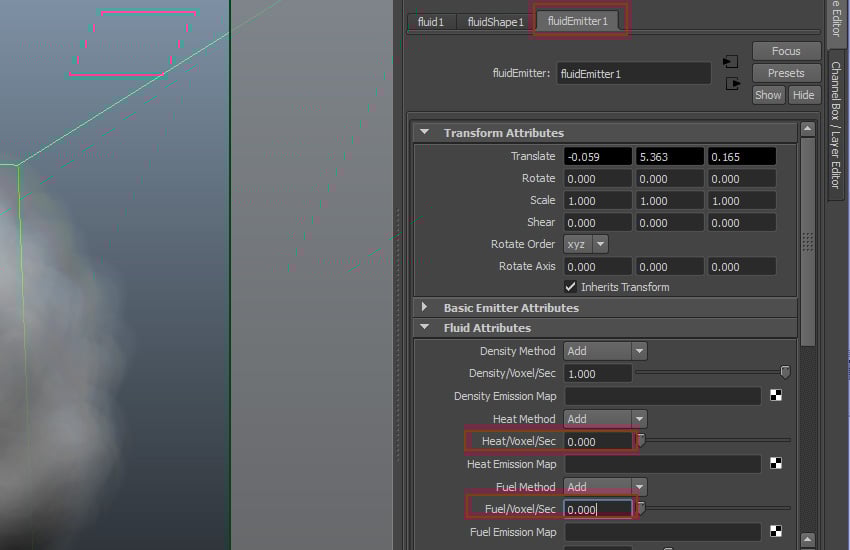Click the Heat/Voxel/Sec label

click(518, 441)
